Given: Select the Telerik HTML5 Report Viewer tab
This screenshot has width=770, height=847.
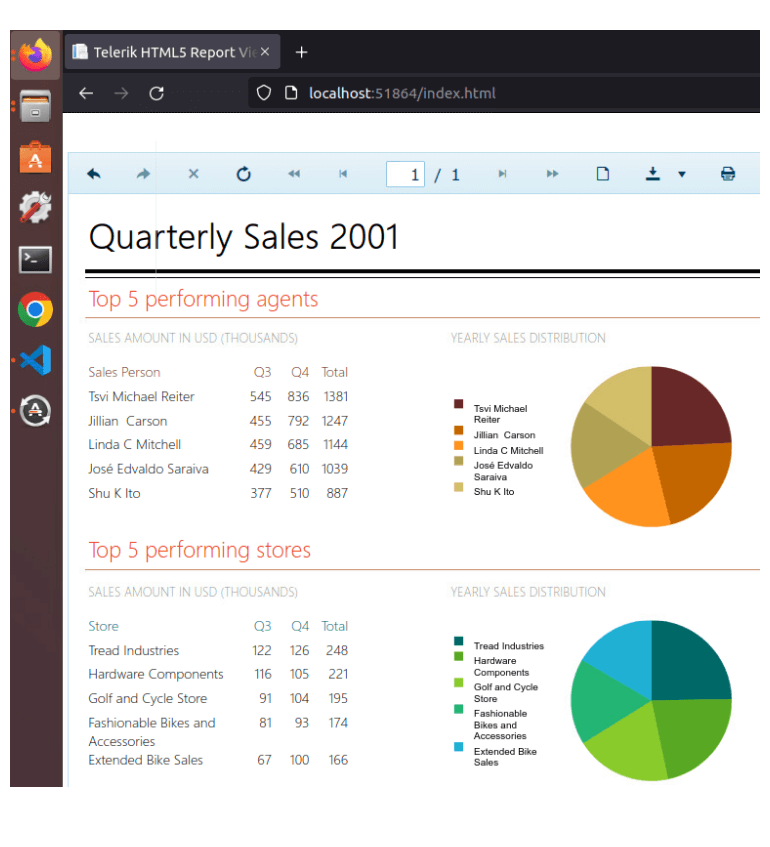Looking at the screenshot, I should tap(172, 52).
